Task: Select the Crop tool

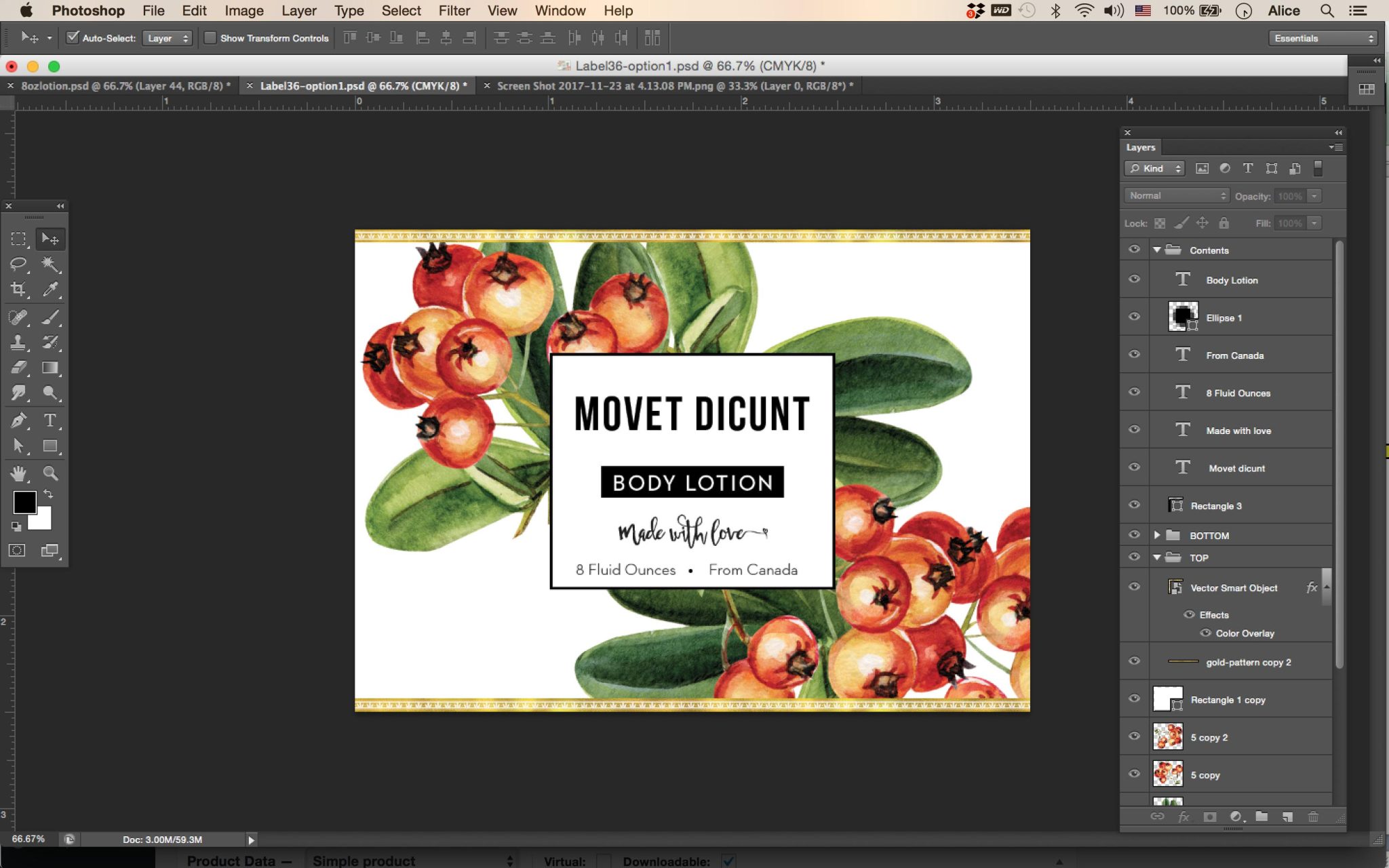Action: (18, 290)
